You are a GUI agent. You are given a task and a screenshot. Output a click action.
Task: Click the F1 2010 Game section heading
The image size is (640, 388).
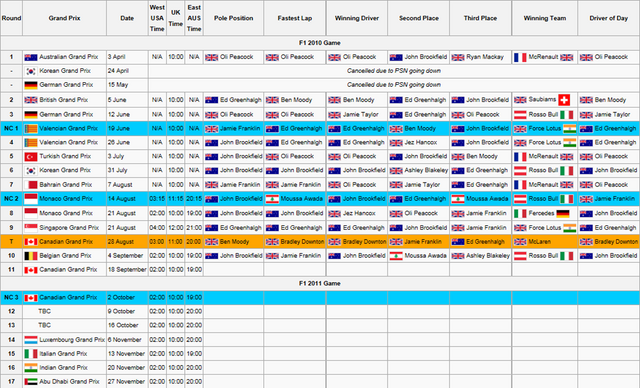[320, 43]
